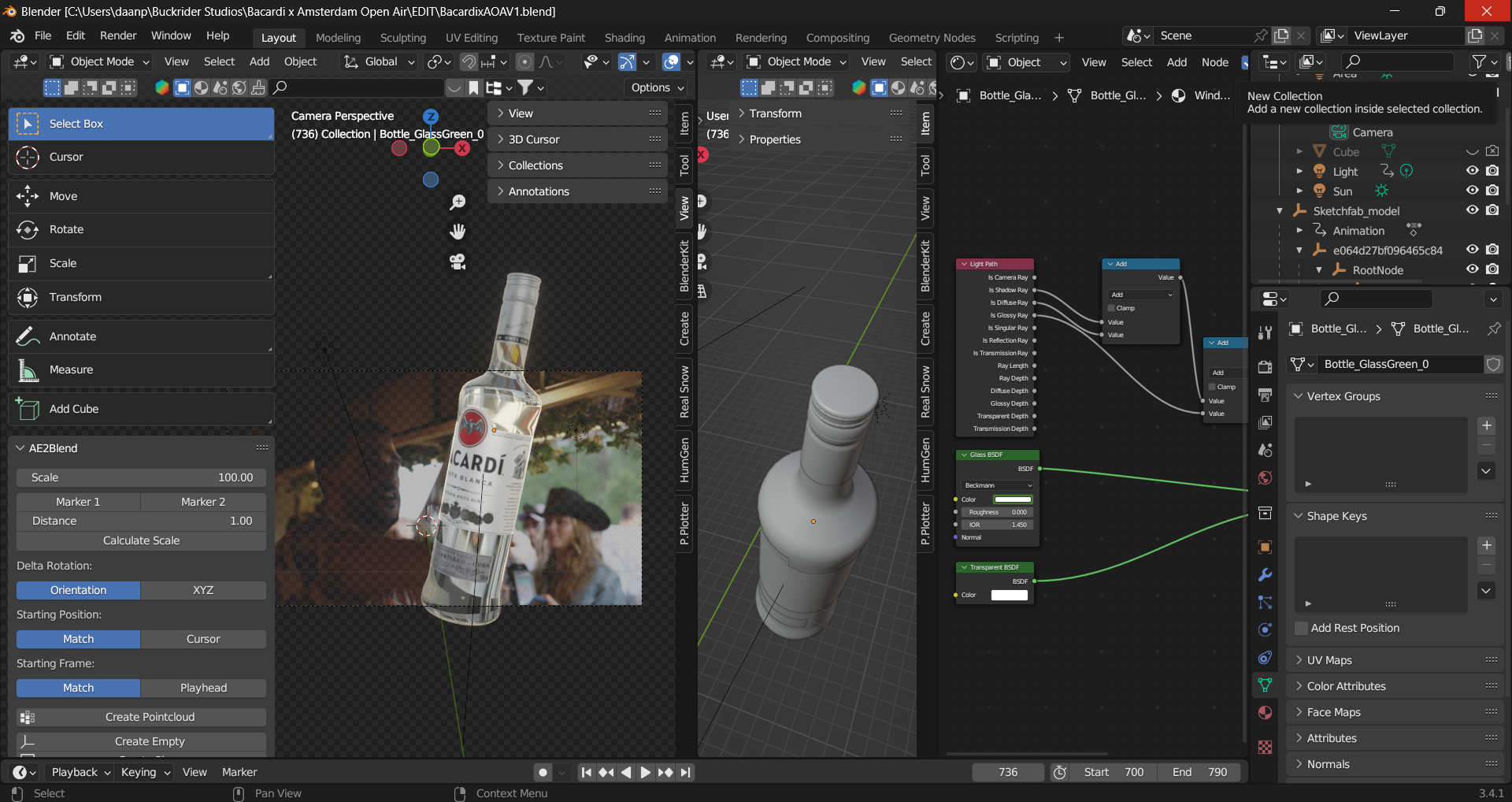Open the Material properties tab icon

1265,712
